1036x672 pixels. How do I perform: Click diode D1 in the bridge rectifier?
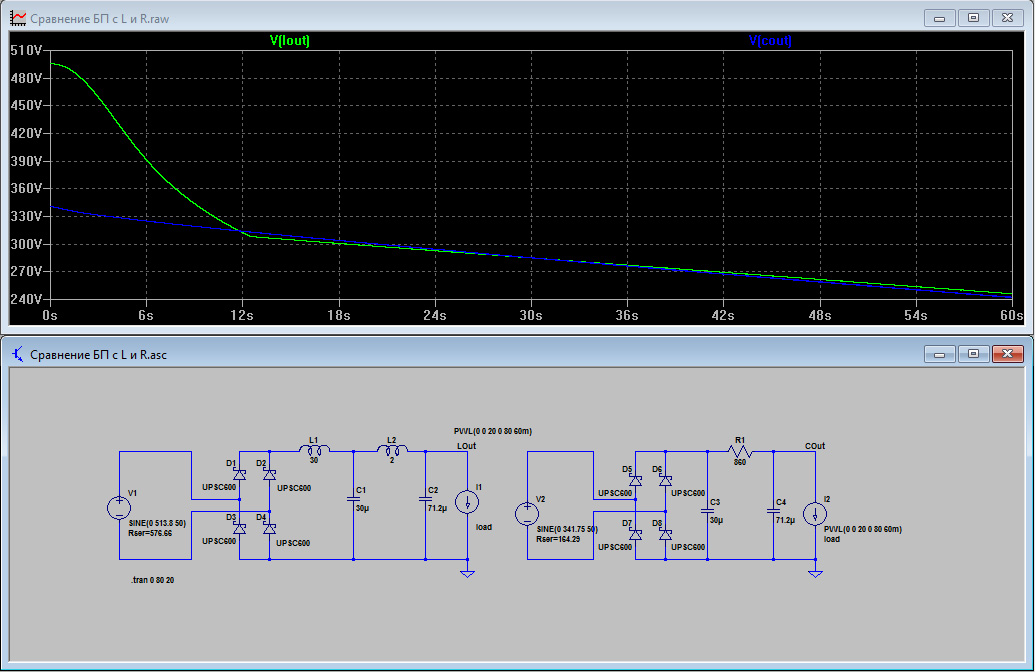[239, 474]
